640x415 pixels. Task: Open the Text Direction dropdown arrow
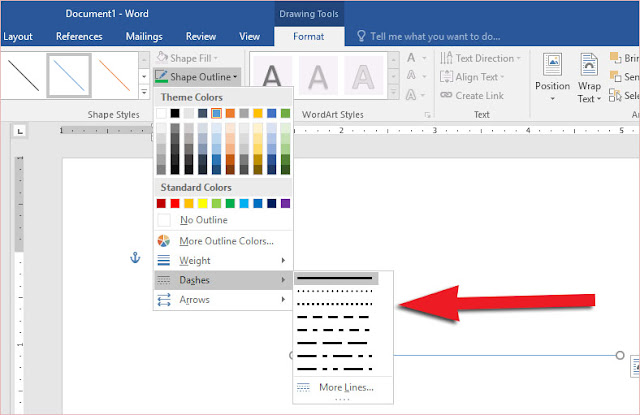click(518, 58)
